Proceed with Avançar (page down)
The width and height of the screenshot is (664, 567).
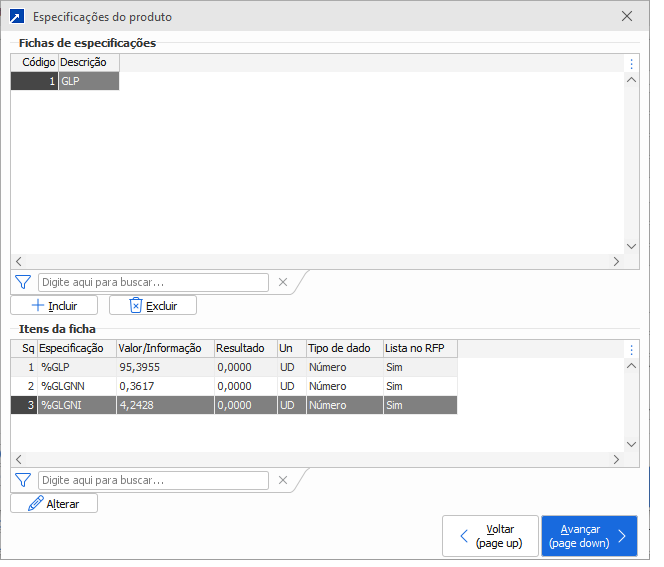[589, 536]
